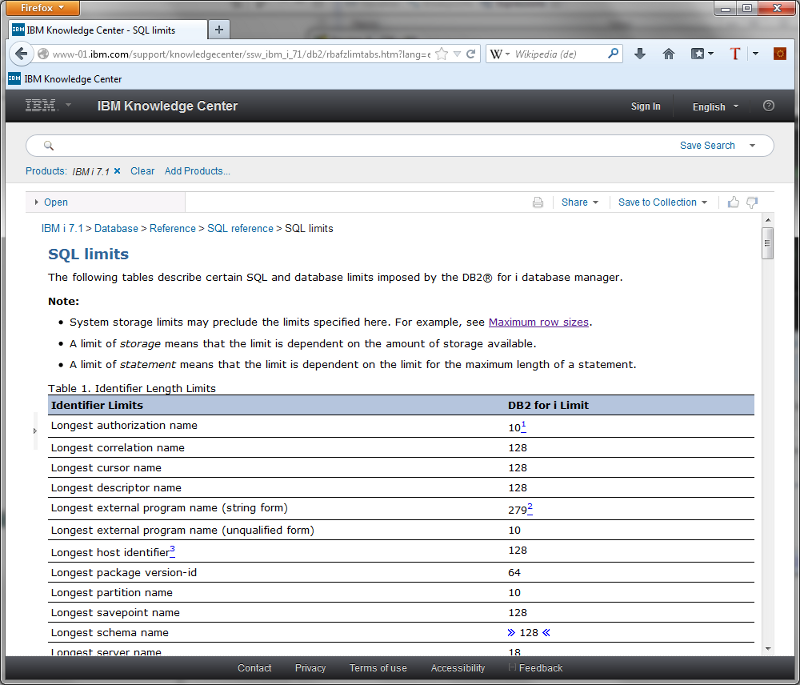The image size is (800, 685).
Task: Open help via the question mark icon
Action: point(768,106)
